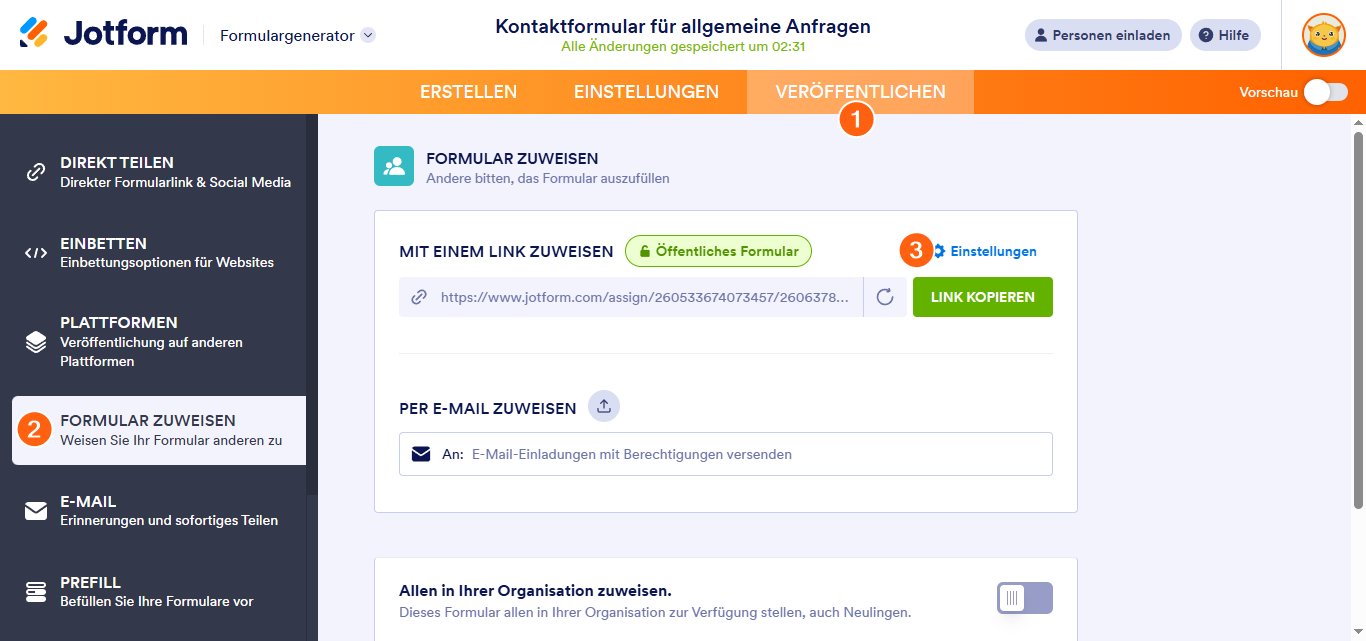Screen dimensions: 1366x641
Task: Click the Jotform logo
Action: 105,33
